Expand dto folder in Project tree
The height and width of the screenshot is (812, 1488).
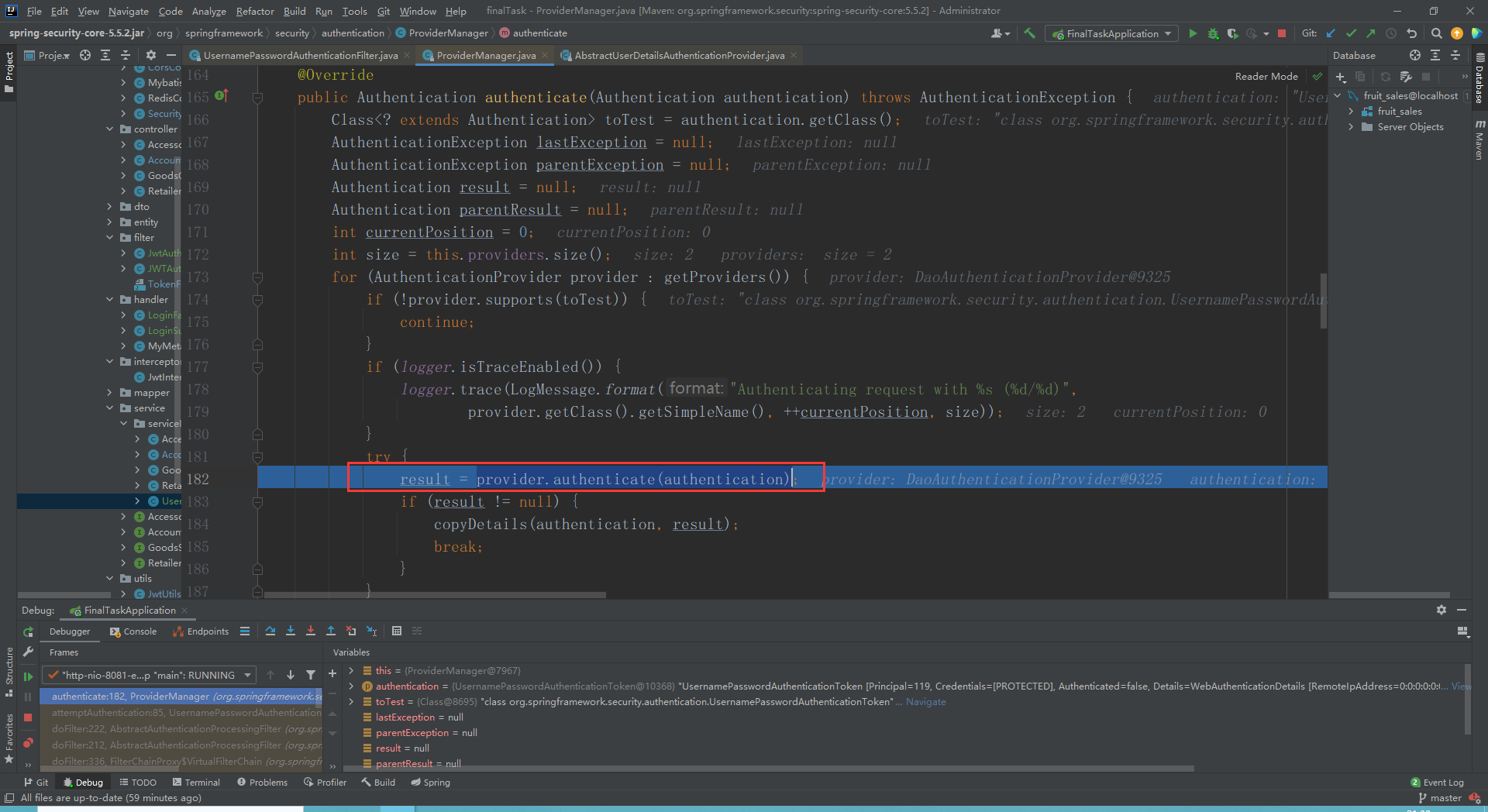tap(110, 206)
